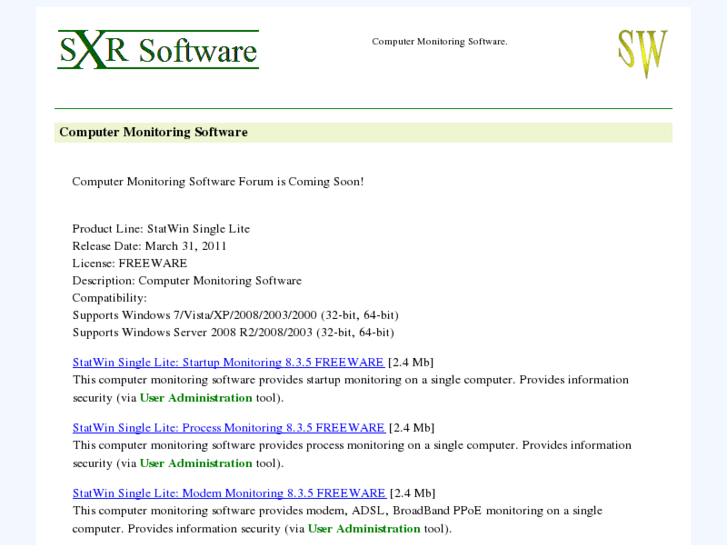Click the 'Compatibility:' label
Image resolution: width=727 pixels, height=545 pixels.
[109, 298]
